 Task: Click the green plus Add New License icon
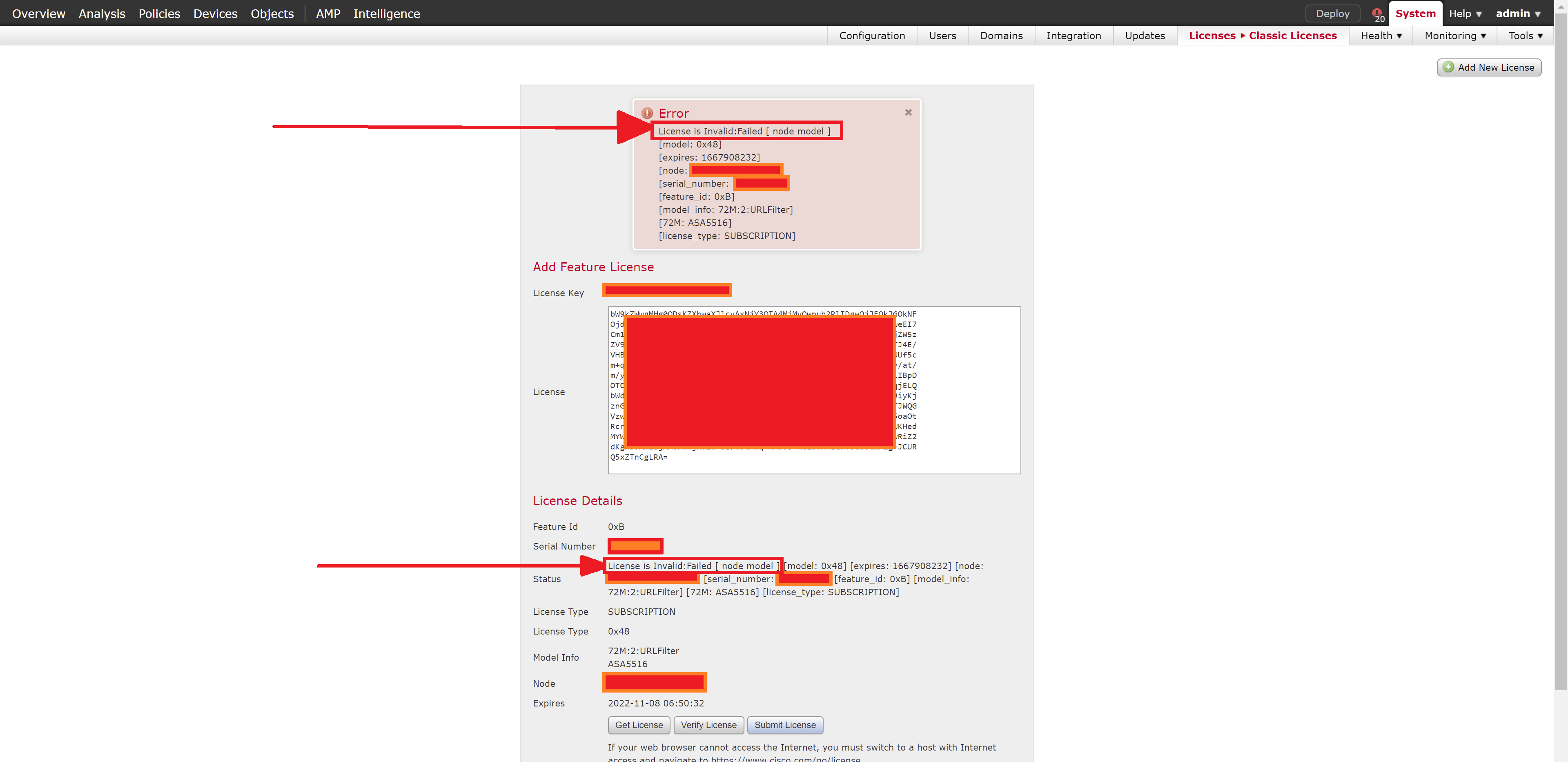1449,67
